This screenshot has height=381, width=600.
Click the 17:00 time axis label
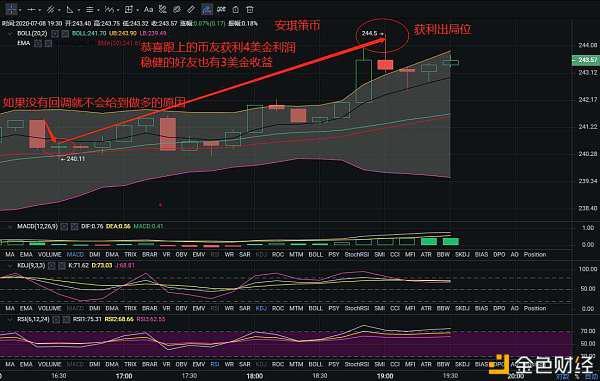(x=124, y=376)
